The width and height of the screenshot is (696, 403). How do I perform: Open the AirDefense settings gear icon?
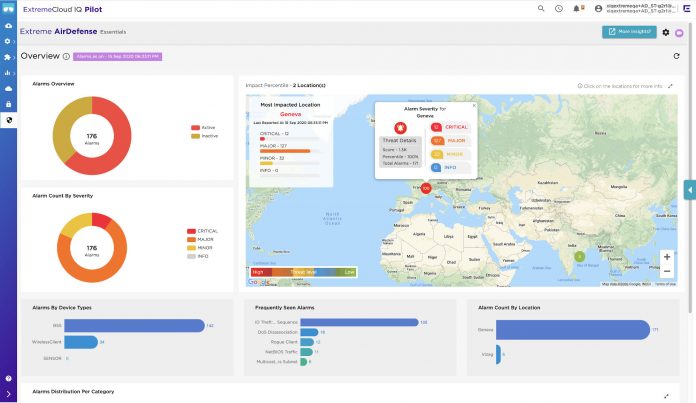coord(666,32)
